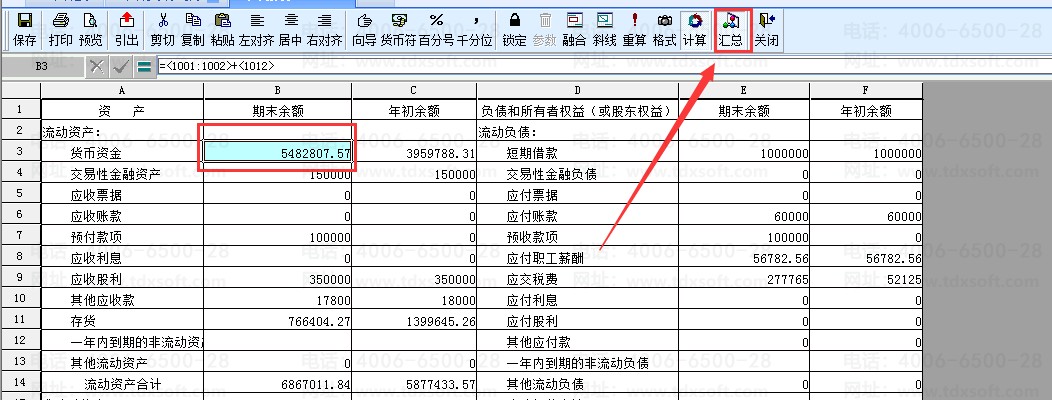This screenshot has height=400, width=1052.
Task: Apply currency symbol format (货币符)
Action: coord(400,30)
